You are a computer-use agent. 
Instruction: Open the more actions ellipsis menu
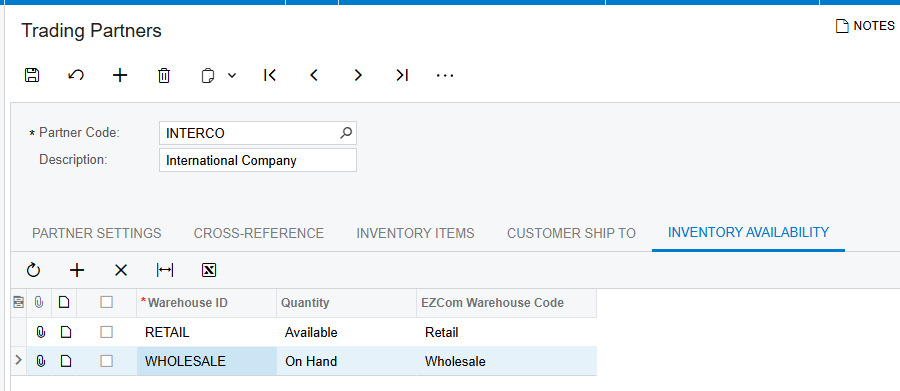[x=445, y=75]
